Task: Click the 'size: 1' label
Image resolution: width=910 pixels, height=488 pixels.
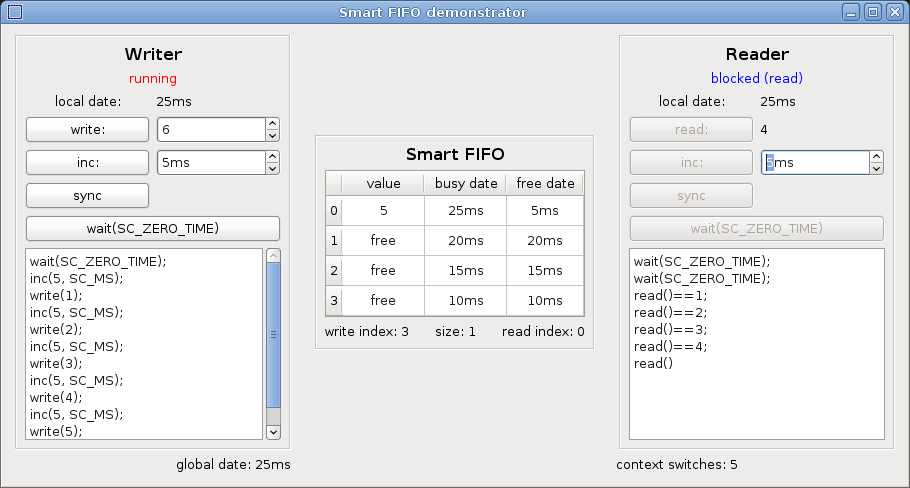Action: coord(456,332)
